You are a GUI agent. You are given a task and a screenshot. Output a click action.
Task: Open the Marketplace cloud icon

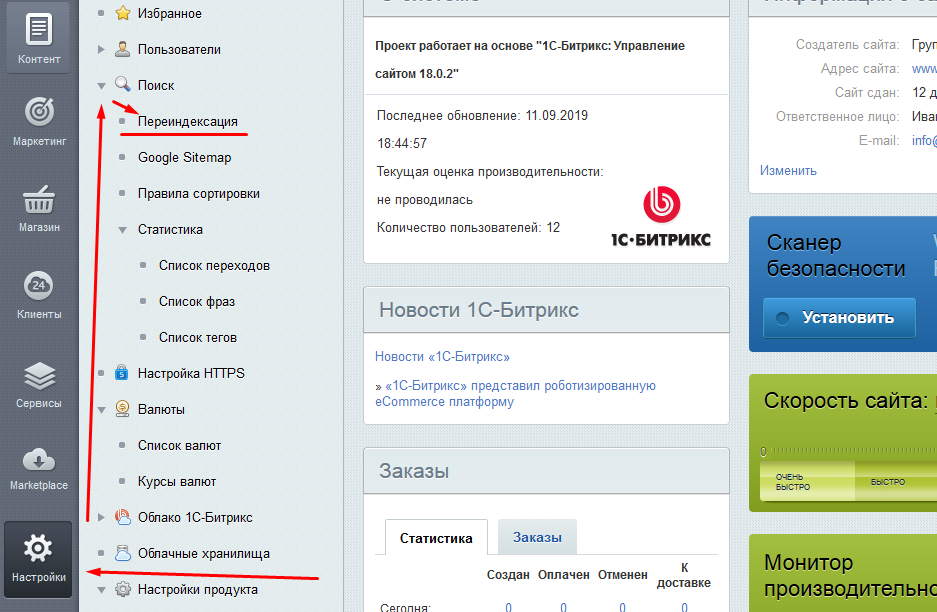[x=39, y=460]
